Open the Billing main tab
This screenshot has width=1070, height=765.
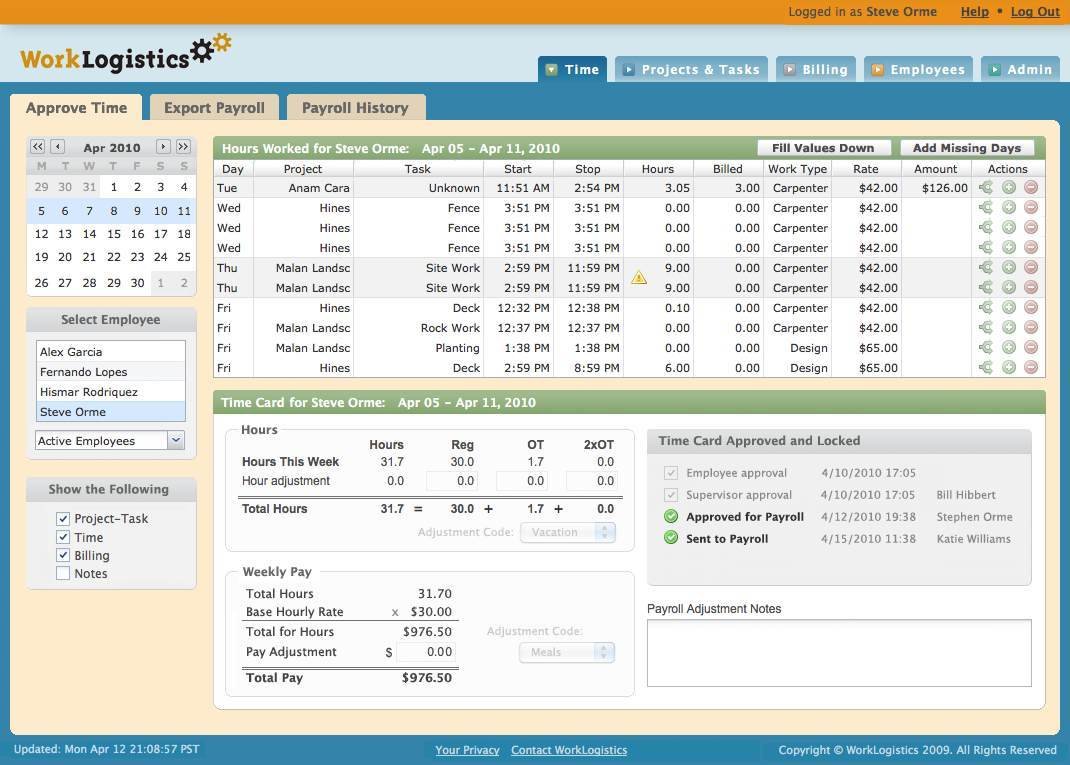click(815, 70)
